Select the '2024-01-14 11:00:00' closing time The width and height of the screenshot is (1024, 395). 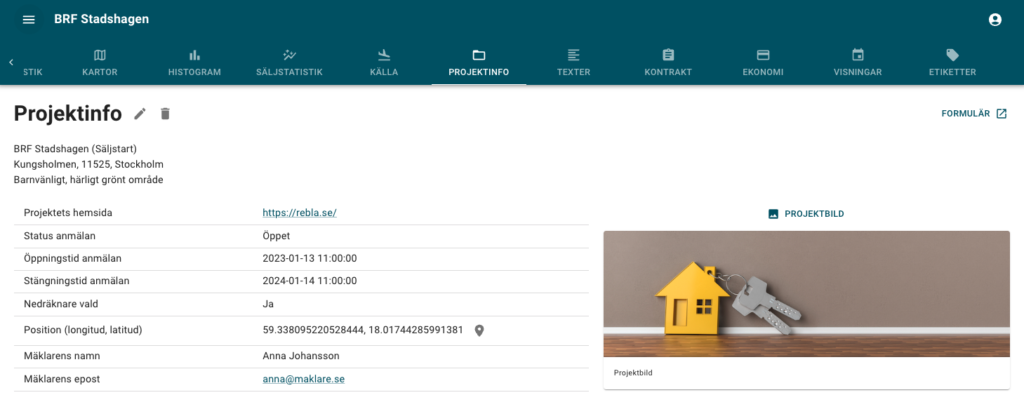310,281
